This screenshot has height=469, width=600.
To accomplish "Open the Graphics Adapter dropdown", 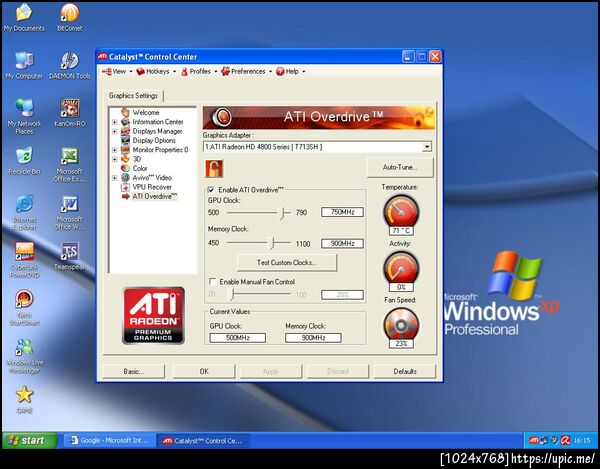I will pos(427,147).
